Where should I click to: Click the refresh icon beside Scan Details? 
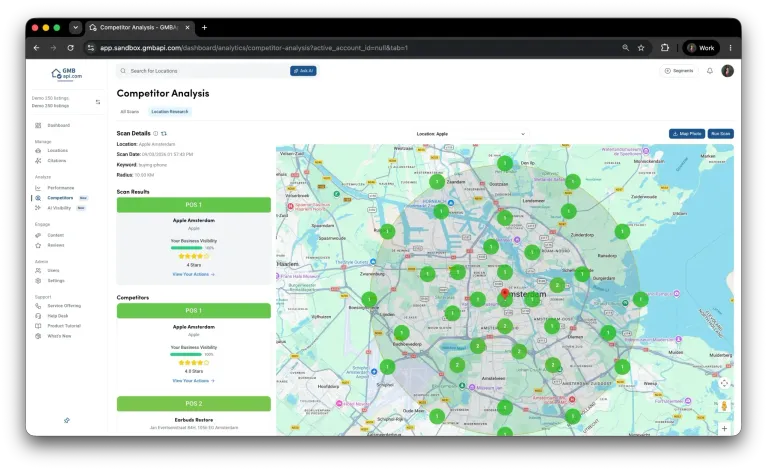click(x=164, y=133)
